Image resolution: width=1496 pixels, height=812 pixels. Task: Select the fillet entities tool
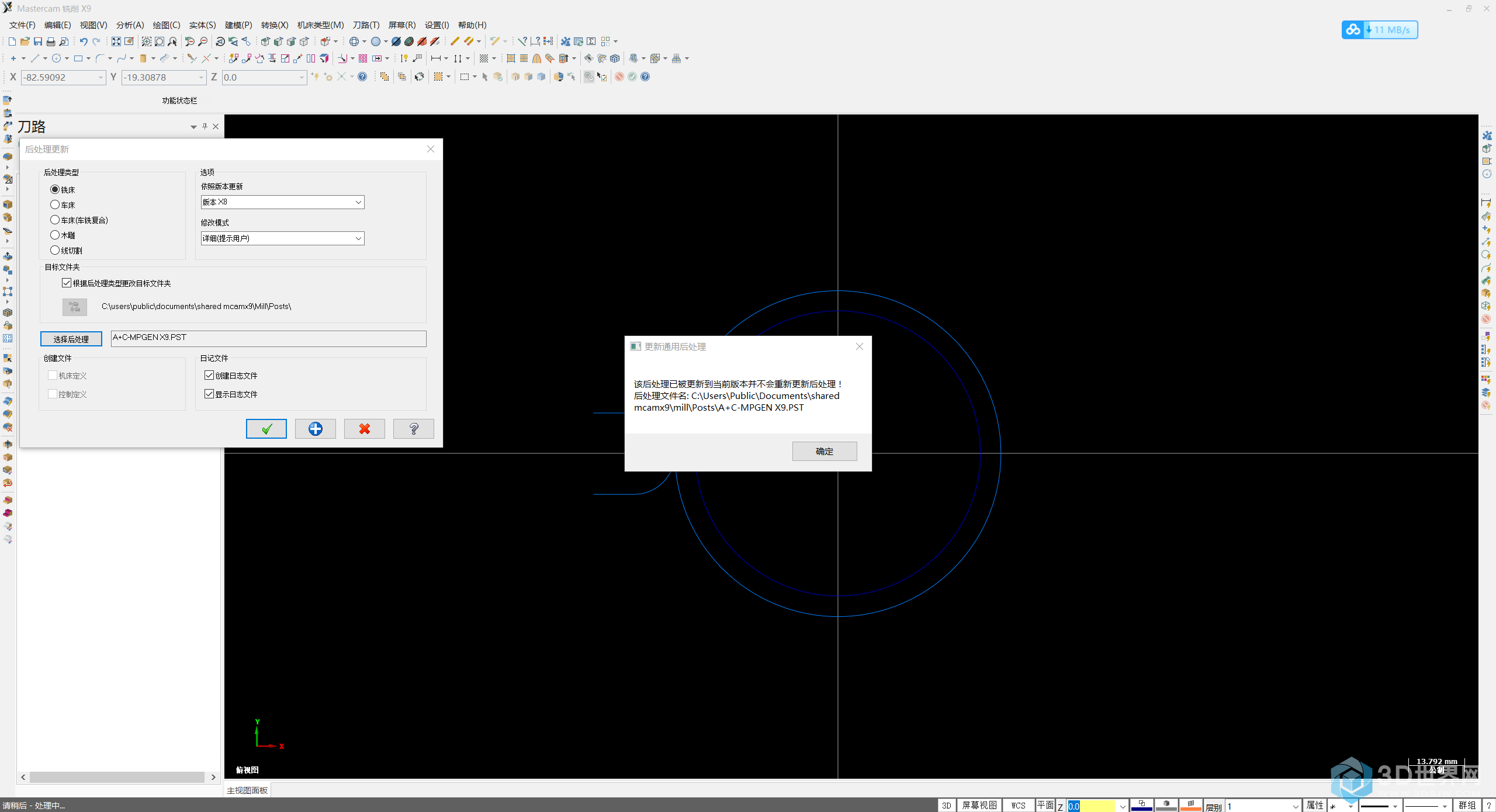tap(99, 58)
